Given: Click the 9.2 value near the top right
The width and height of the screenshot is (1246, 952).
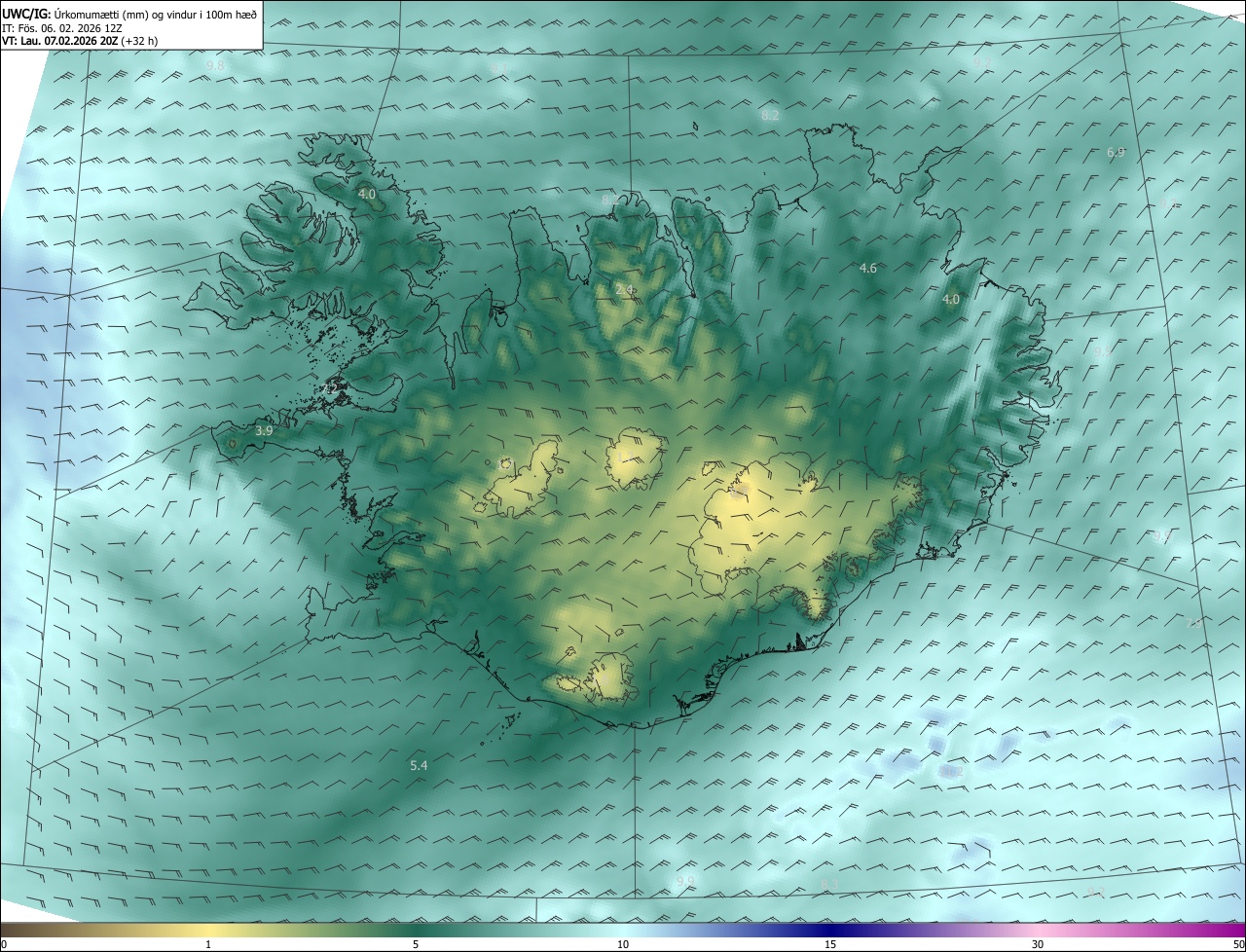Looking at the screenshot, I should (983, 62).
